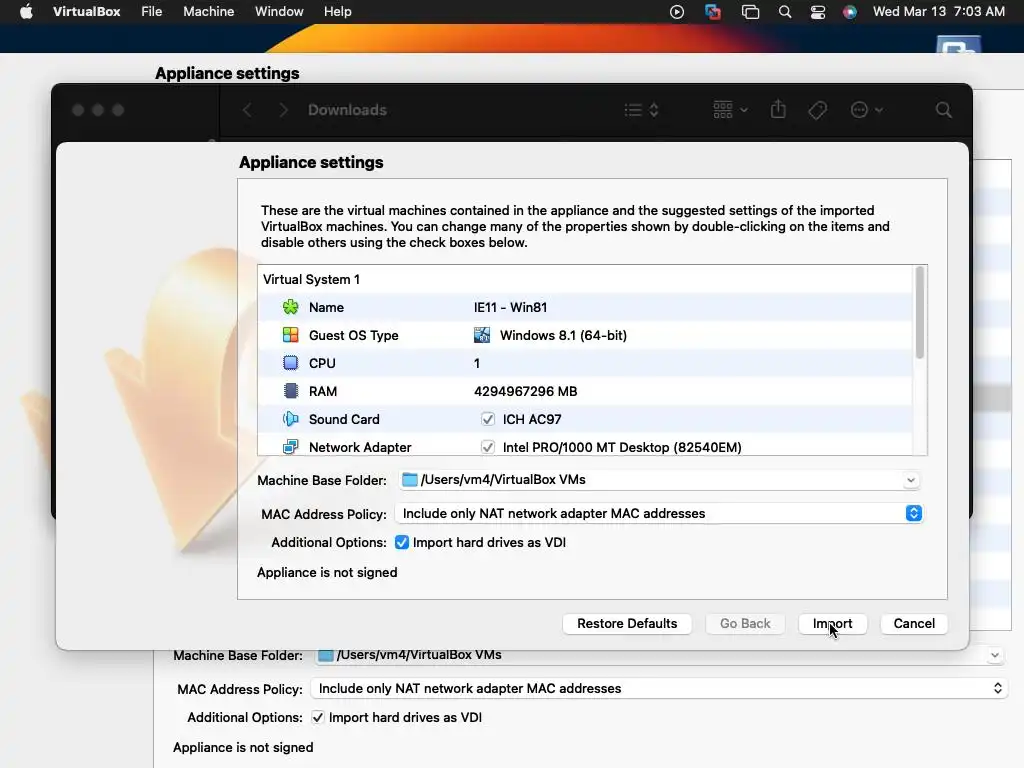Click Finder back arrow in Downloads window

247,110
